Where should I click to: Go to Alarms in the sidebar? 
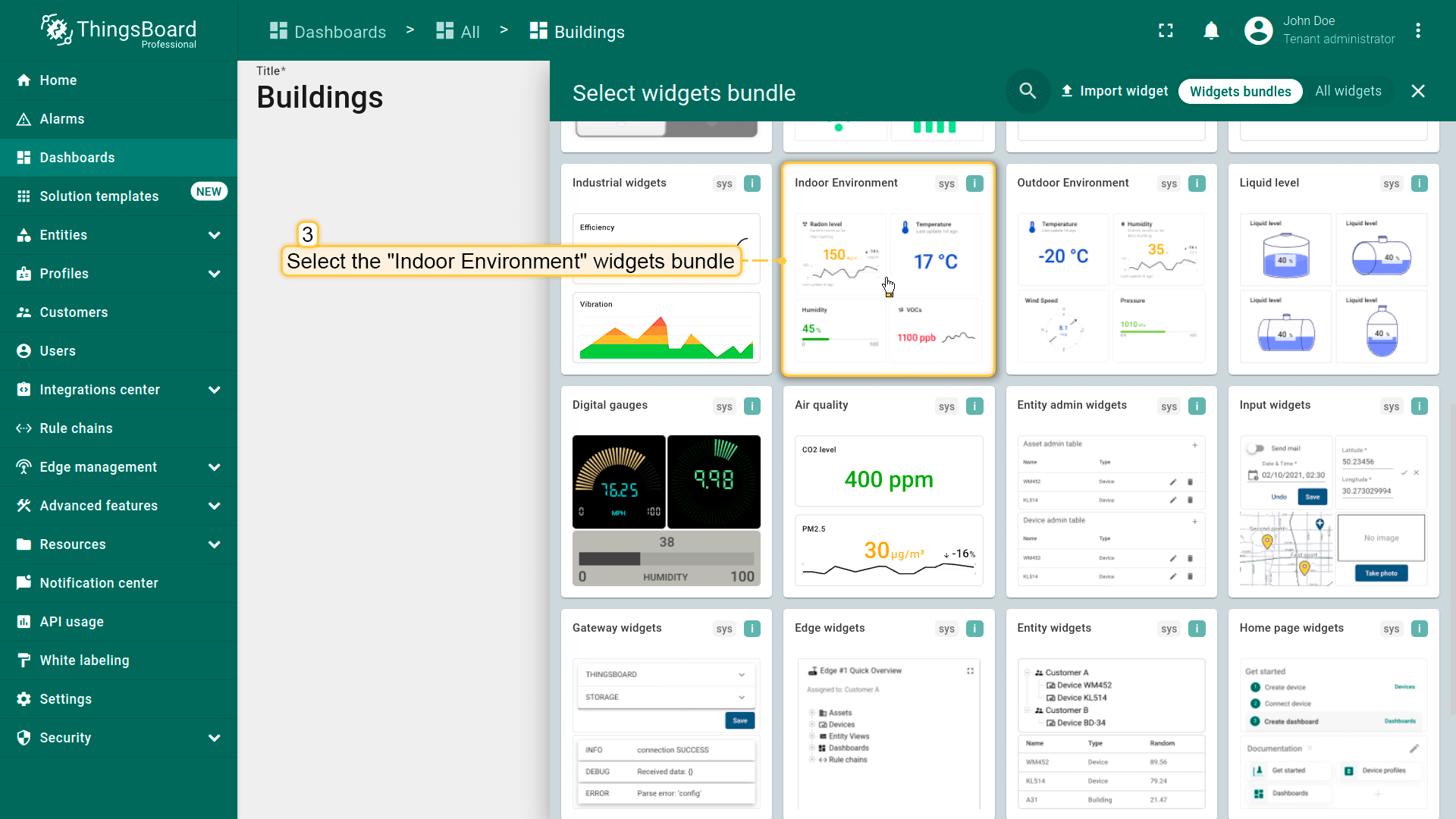tap(62, 119)
